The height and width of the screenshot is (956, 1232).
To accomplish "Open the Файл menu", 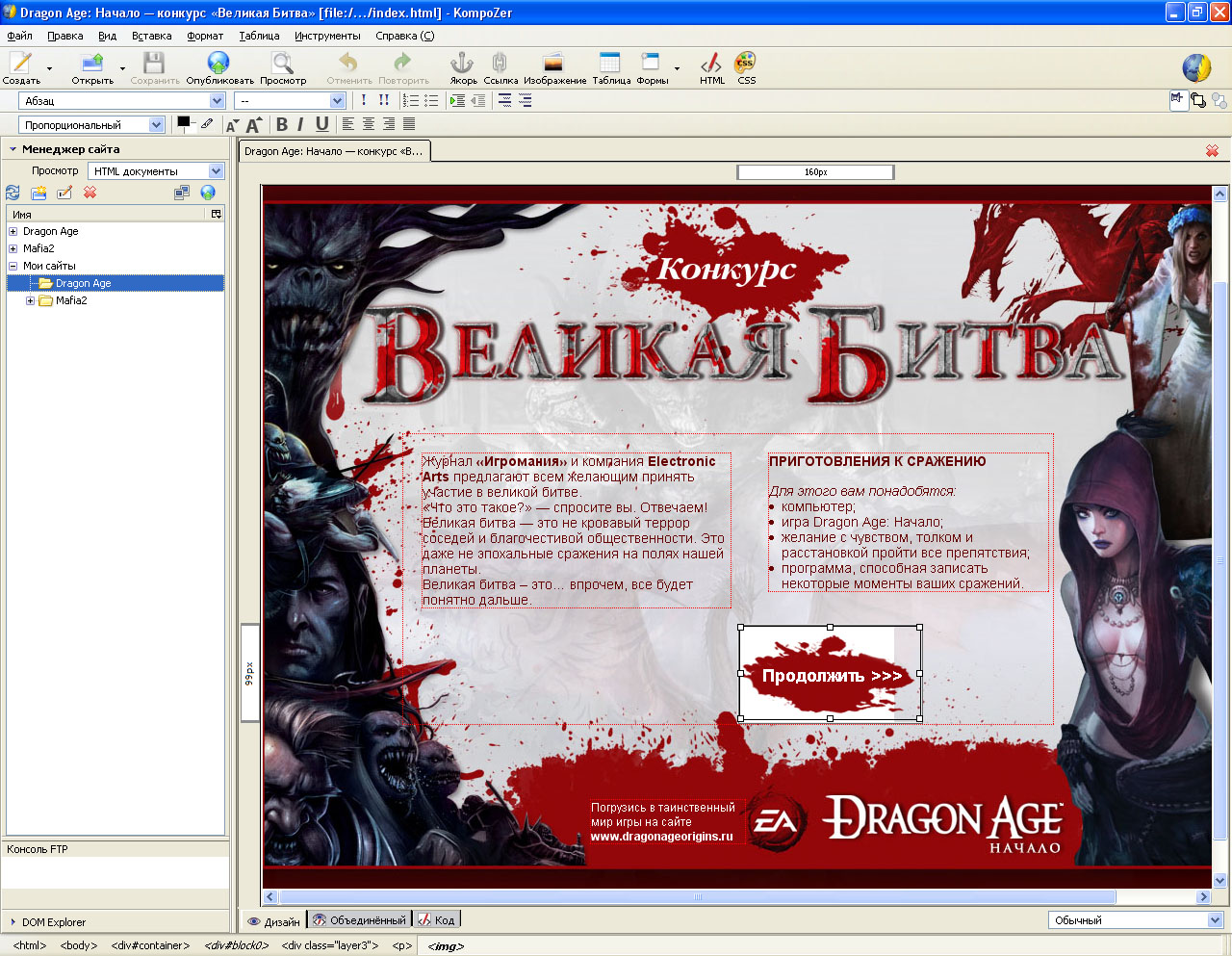I will 19,36.
